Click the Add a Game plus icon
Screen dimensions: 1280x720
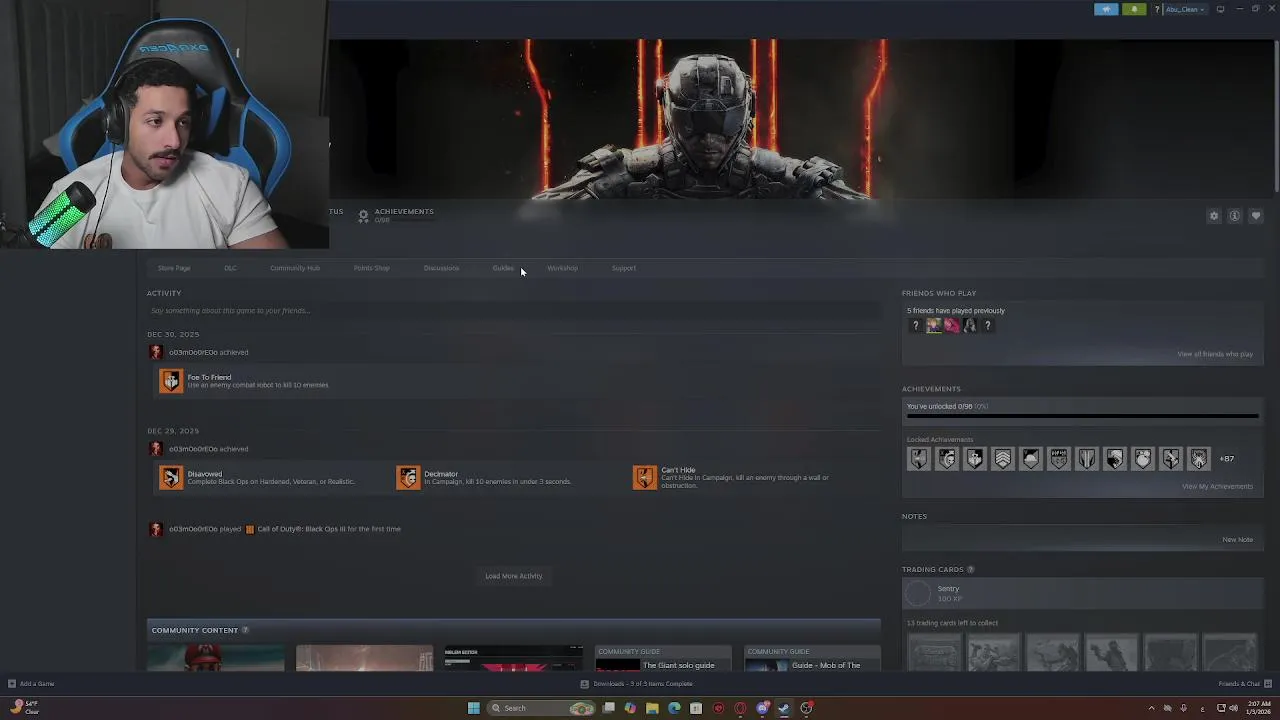(x=12, y=684)
